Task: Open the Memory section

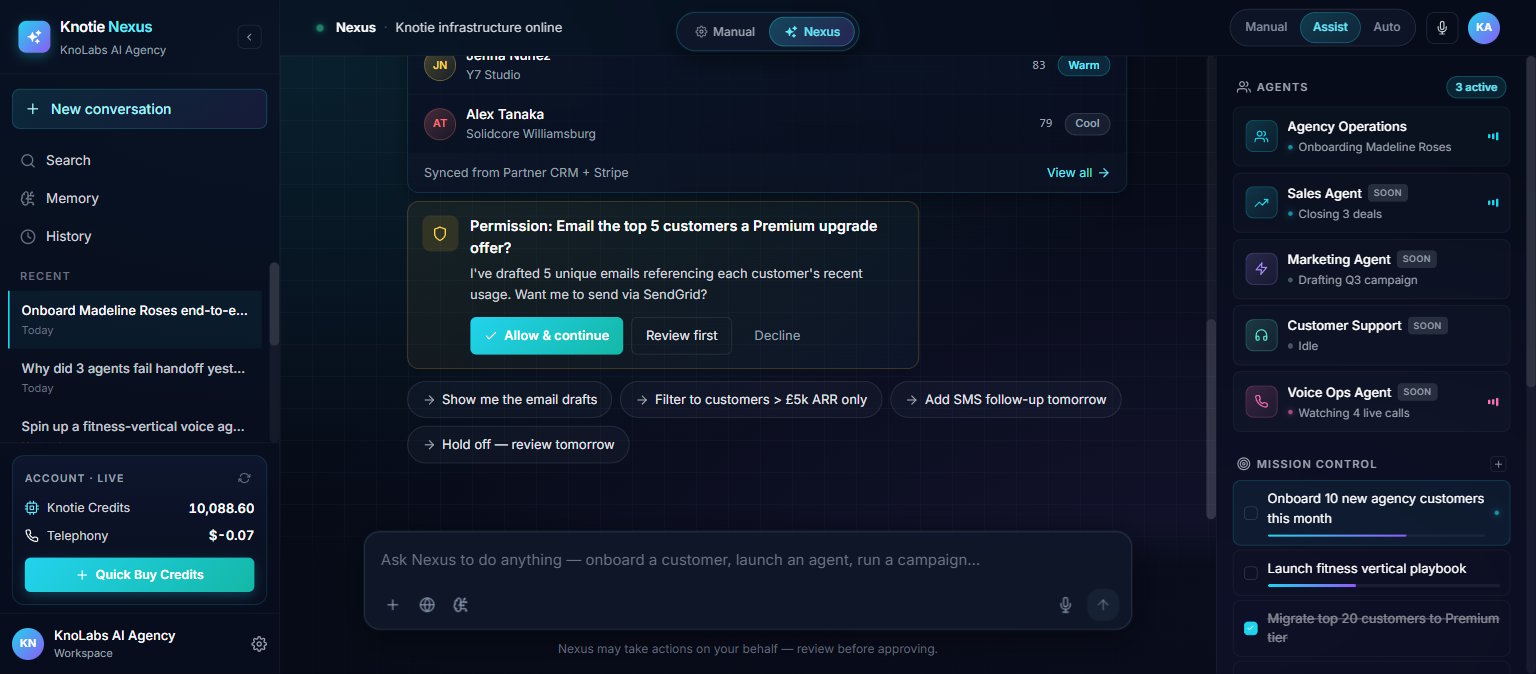Action: click(139, 198)
